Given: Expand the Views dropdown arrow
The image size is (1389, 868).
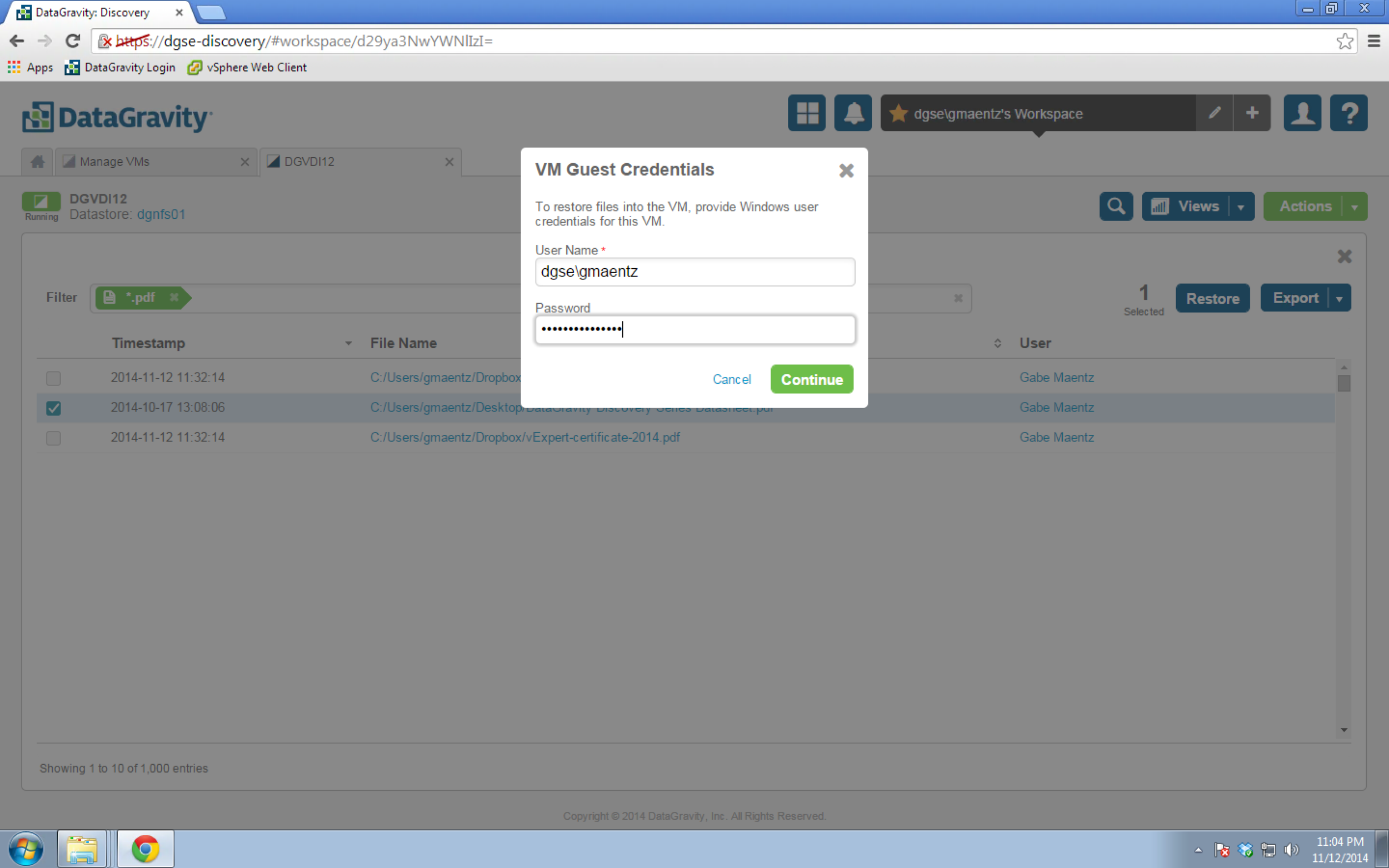Looking at the screenshot, I should pos(1241,207).
